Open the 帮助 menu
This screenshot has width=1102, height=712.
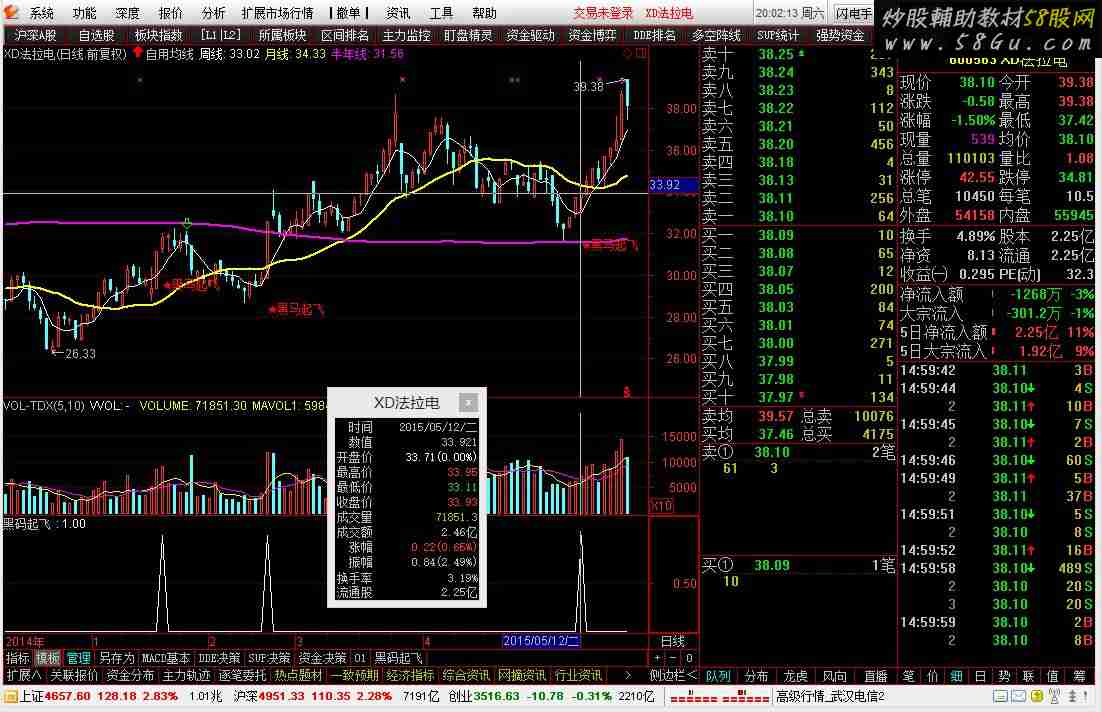[x=484, y=13]
